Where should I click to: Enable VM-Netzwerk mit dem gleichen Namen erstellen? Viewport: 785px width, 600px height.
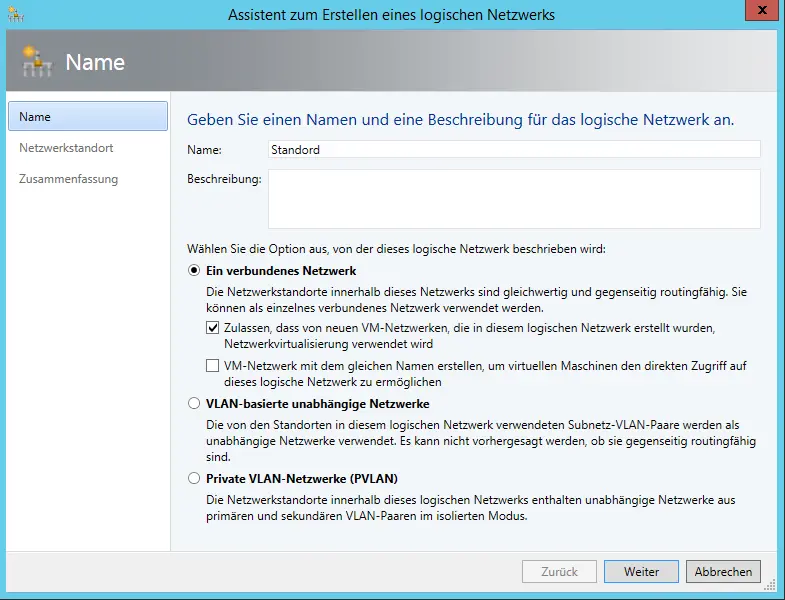click(212, 366)
